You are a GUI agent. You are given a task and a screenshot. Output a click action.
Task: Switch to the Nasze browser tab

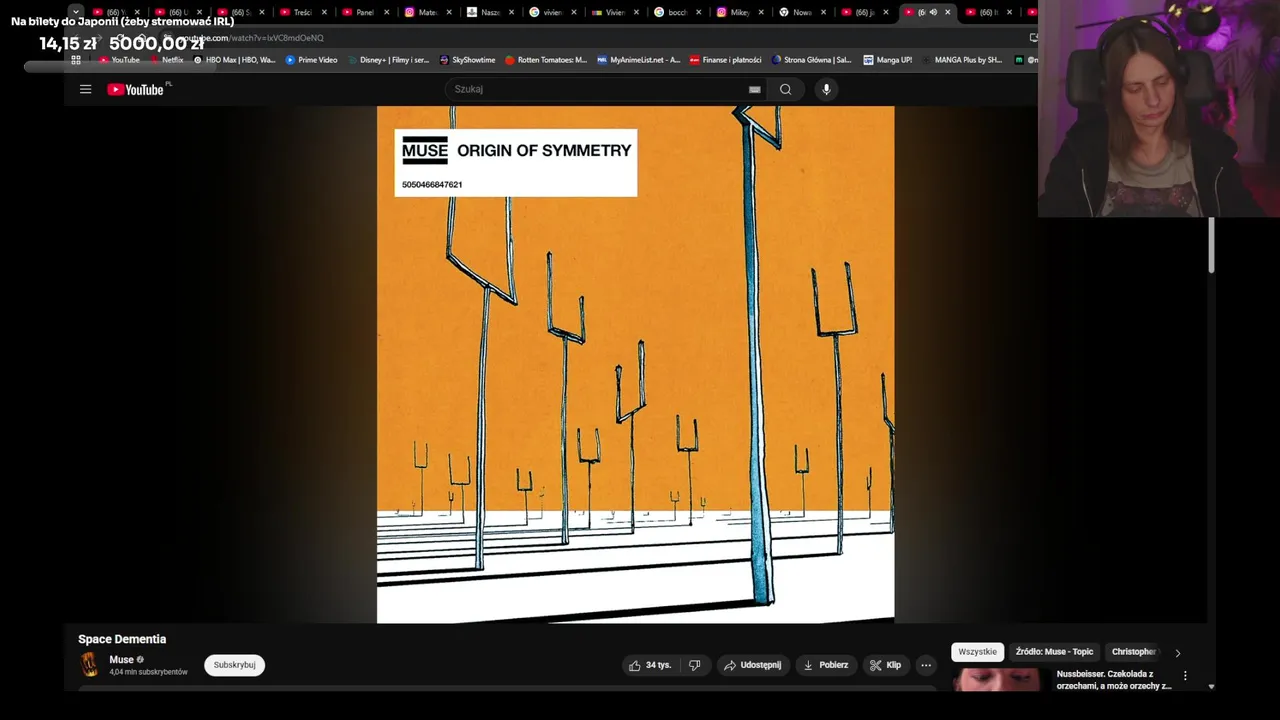490,12
